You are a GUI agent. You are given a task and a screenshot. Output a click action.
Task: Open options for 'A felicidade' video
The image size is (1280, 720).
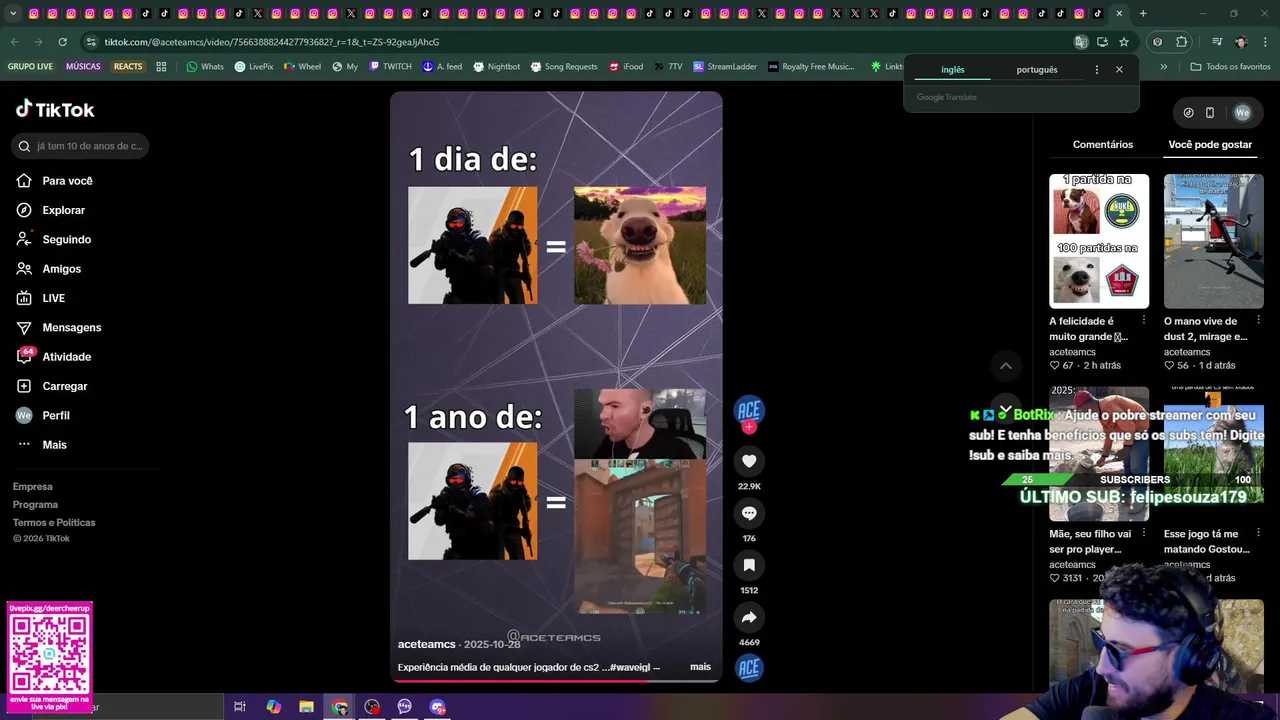tap(1144, 320)
